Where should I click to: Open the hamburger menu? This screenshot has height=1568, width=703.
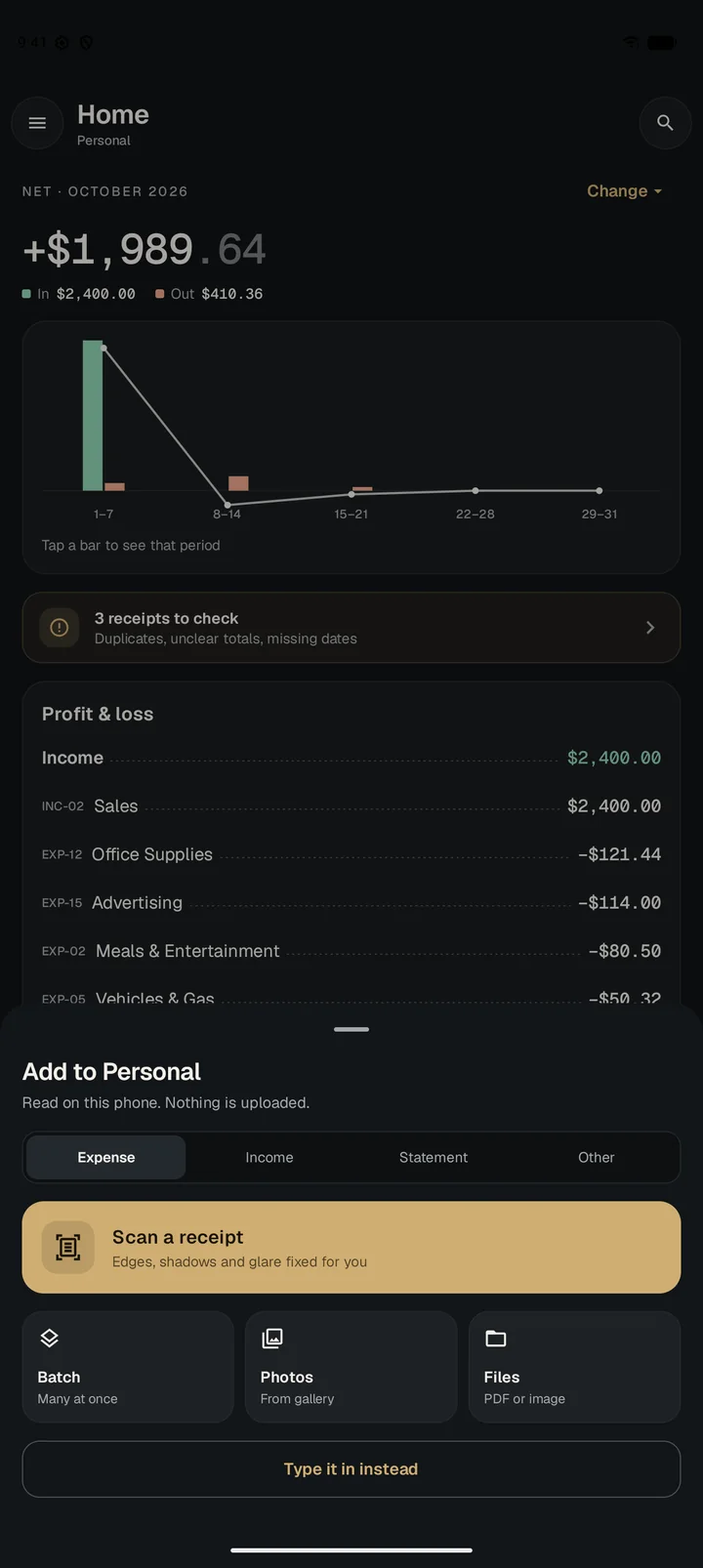click(x=37, y=123)
